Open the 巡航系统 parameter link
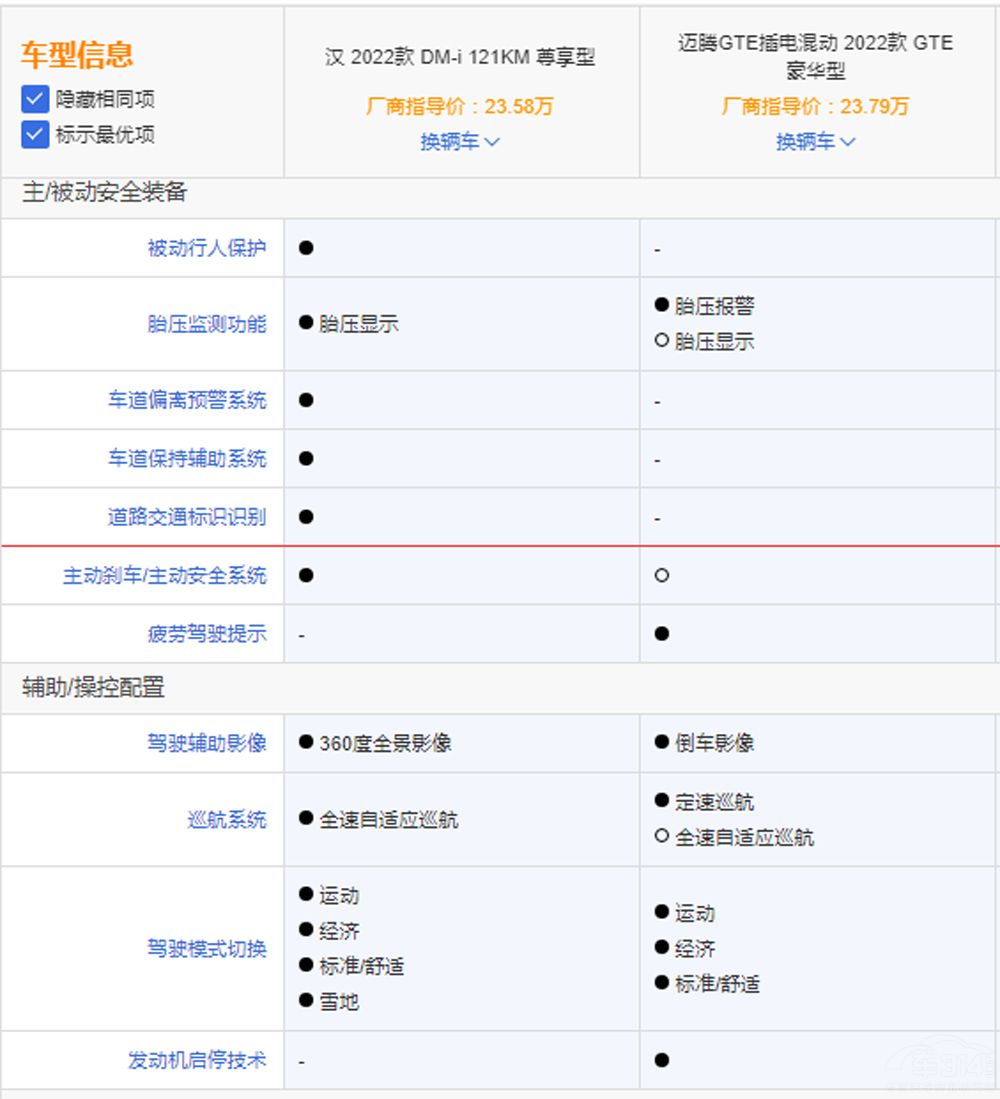 227,820
